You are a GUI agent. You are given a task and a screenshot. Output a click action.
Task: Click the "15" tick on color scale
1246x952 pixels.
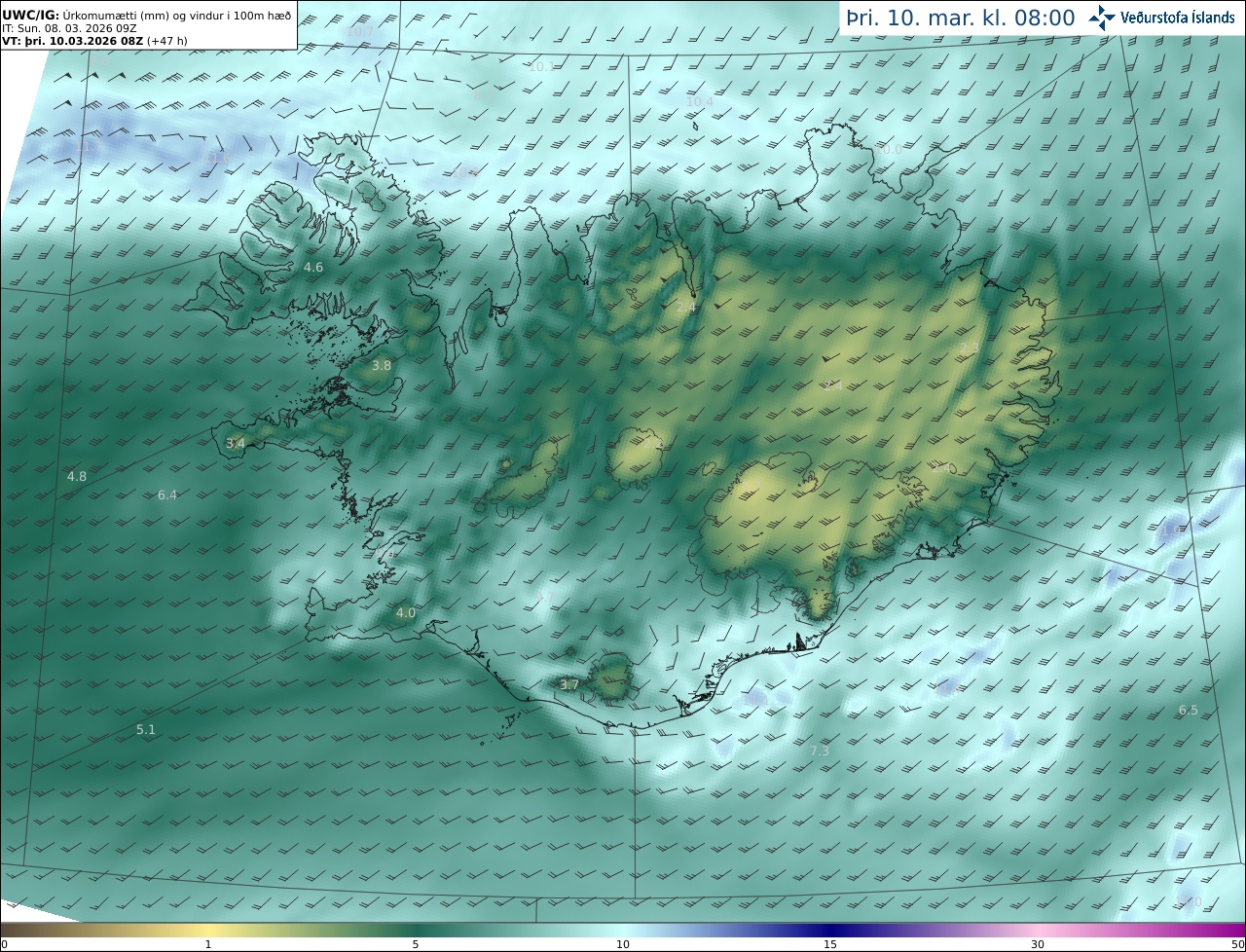coord(830,944)
